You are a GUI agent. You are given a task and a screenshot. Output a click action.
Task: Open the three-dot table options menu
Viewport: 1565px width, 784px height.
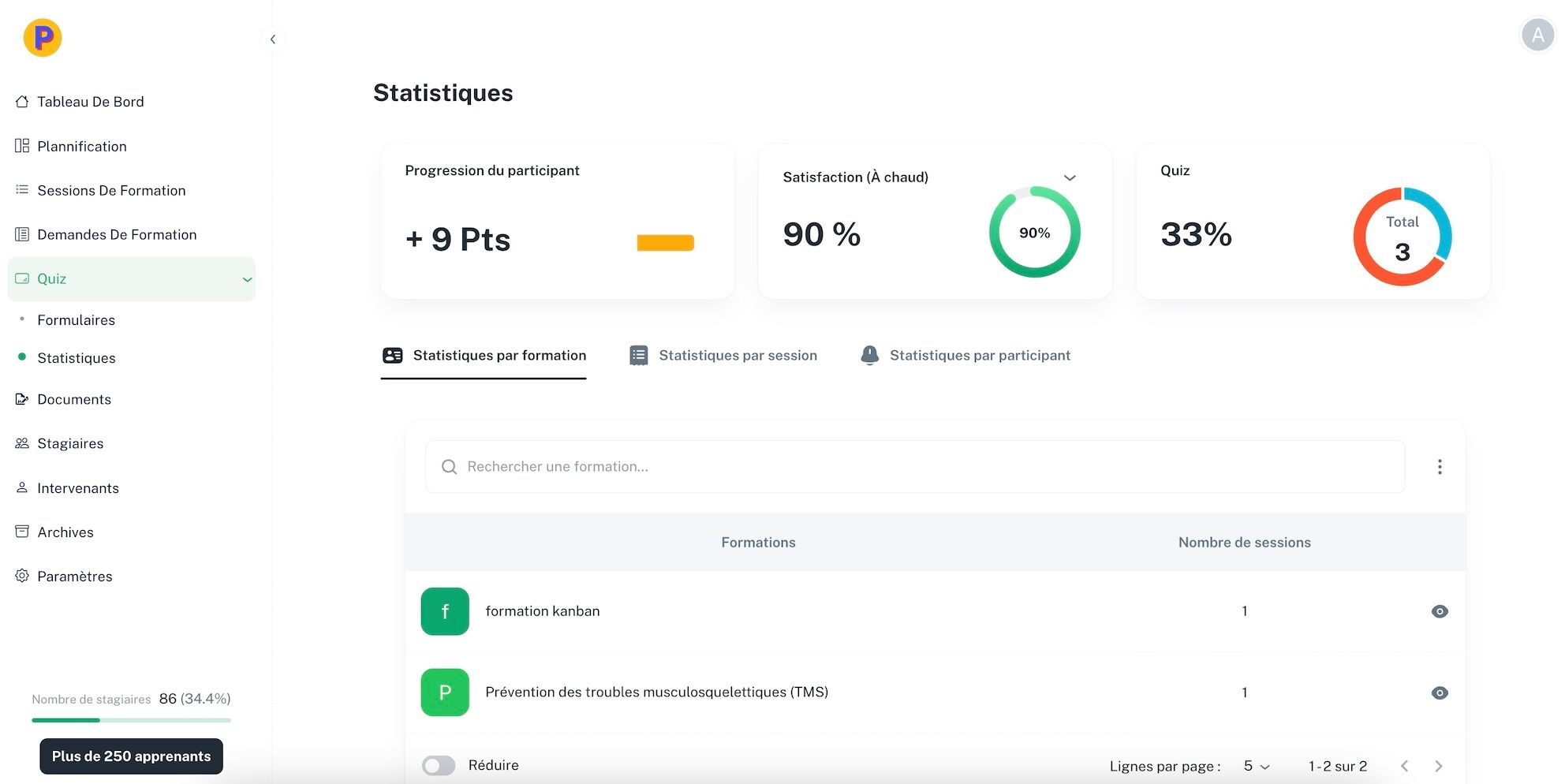(x=1440, y=467)
